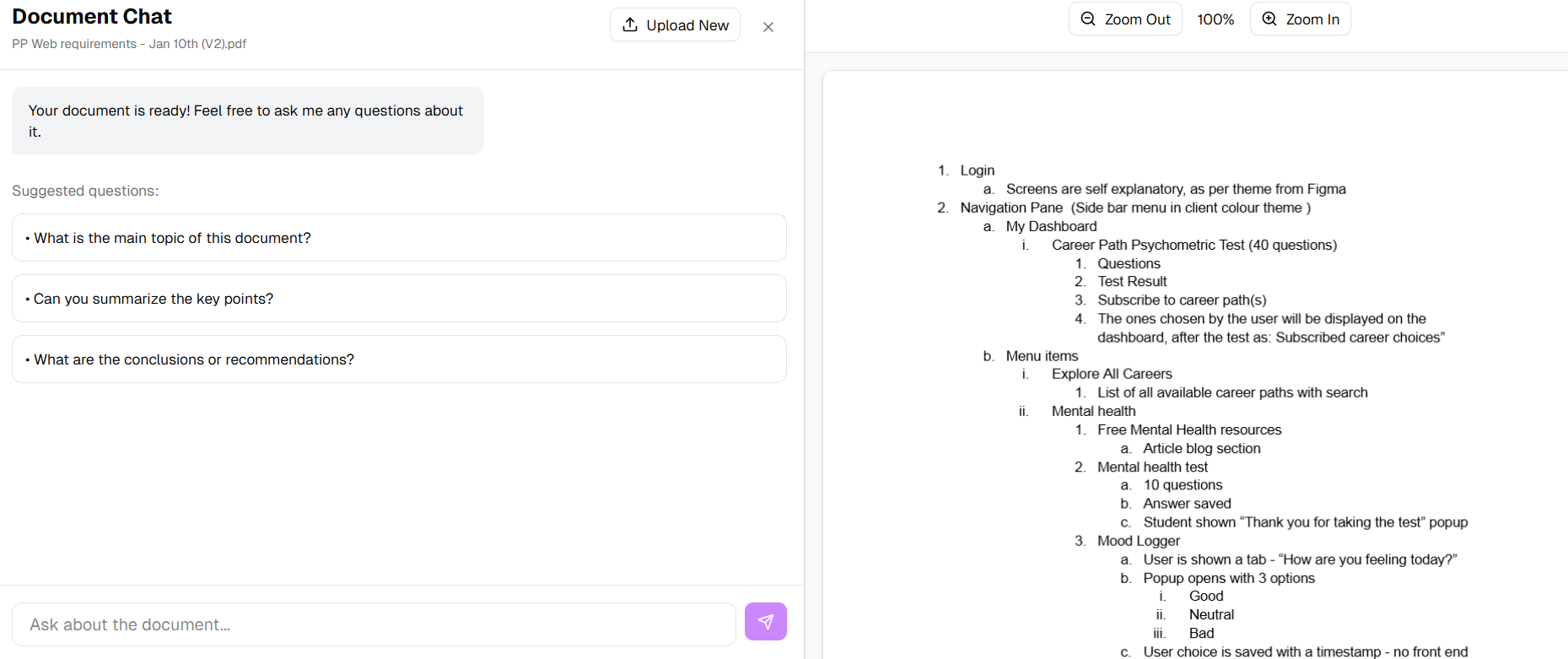
Task: Zoom out of the PDF preview
Action: 1125,19
